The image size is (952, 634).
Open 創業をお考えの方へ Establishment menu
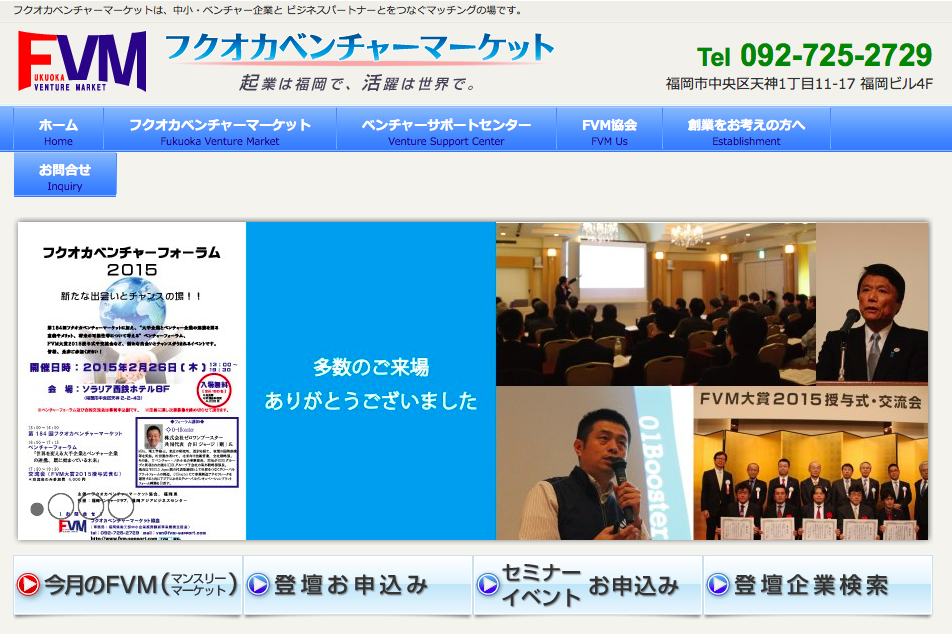click(x=746, y=129)
